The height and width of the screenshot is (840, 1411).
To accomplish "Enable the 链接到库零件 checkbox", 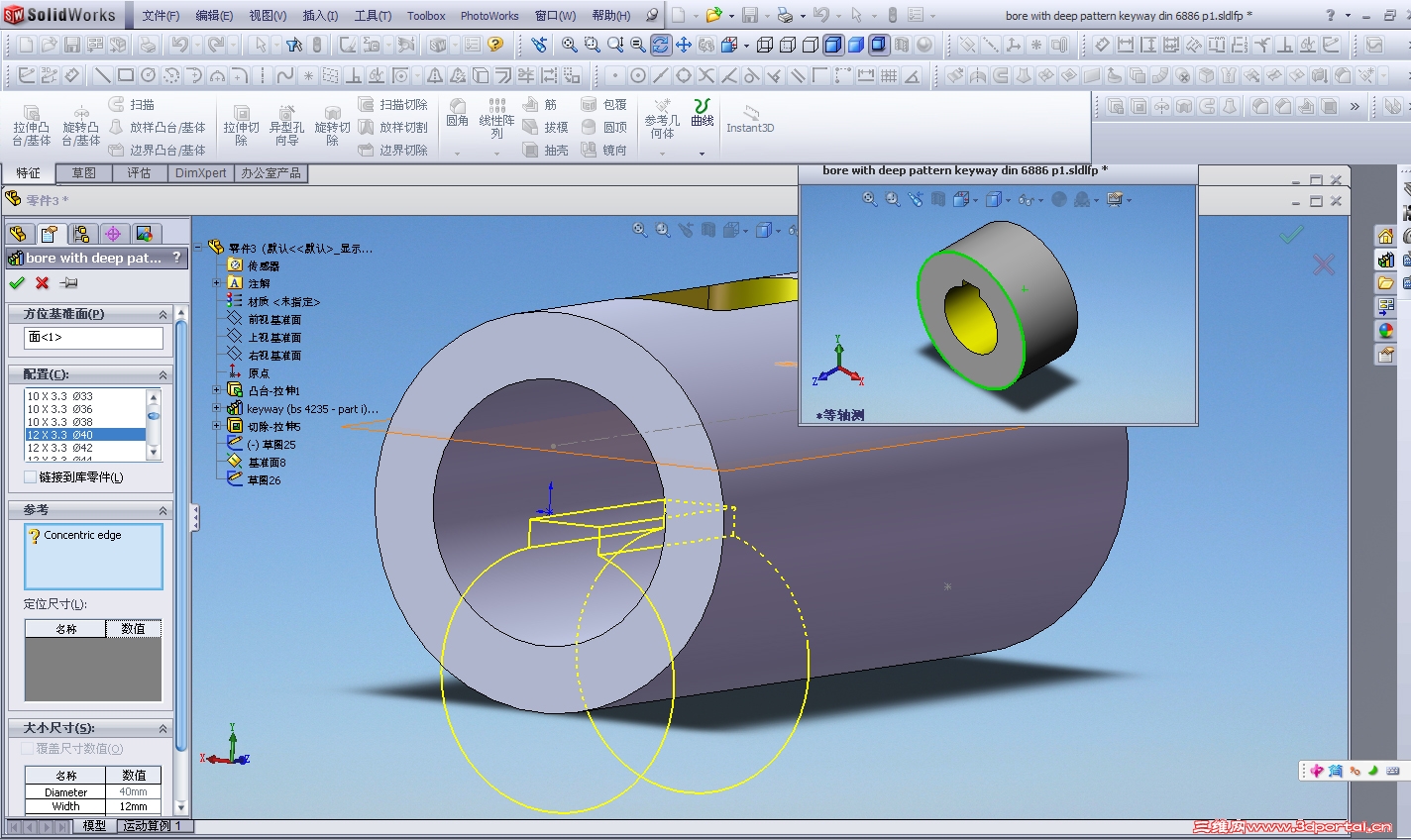I will click(x=30, y=477).
